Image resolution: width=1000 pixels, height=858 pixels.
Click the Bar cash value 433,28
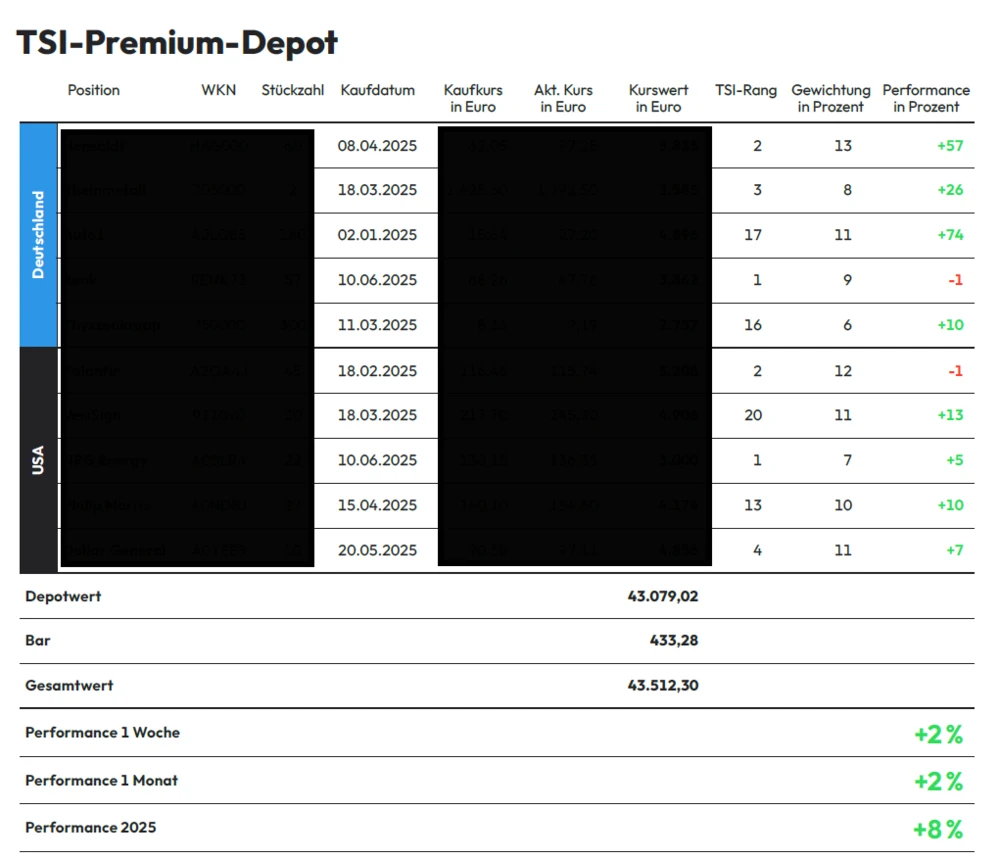pyautogui.click(x=671, y=640)
